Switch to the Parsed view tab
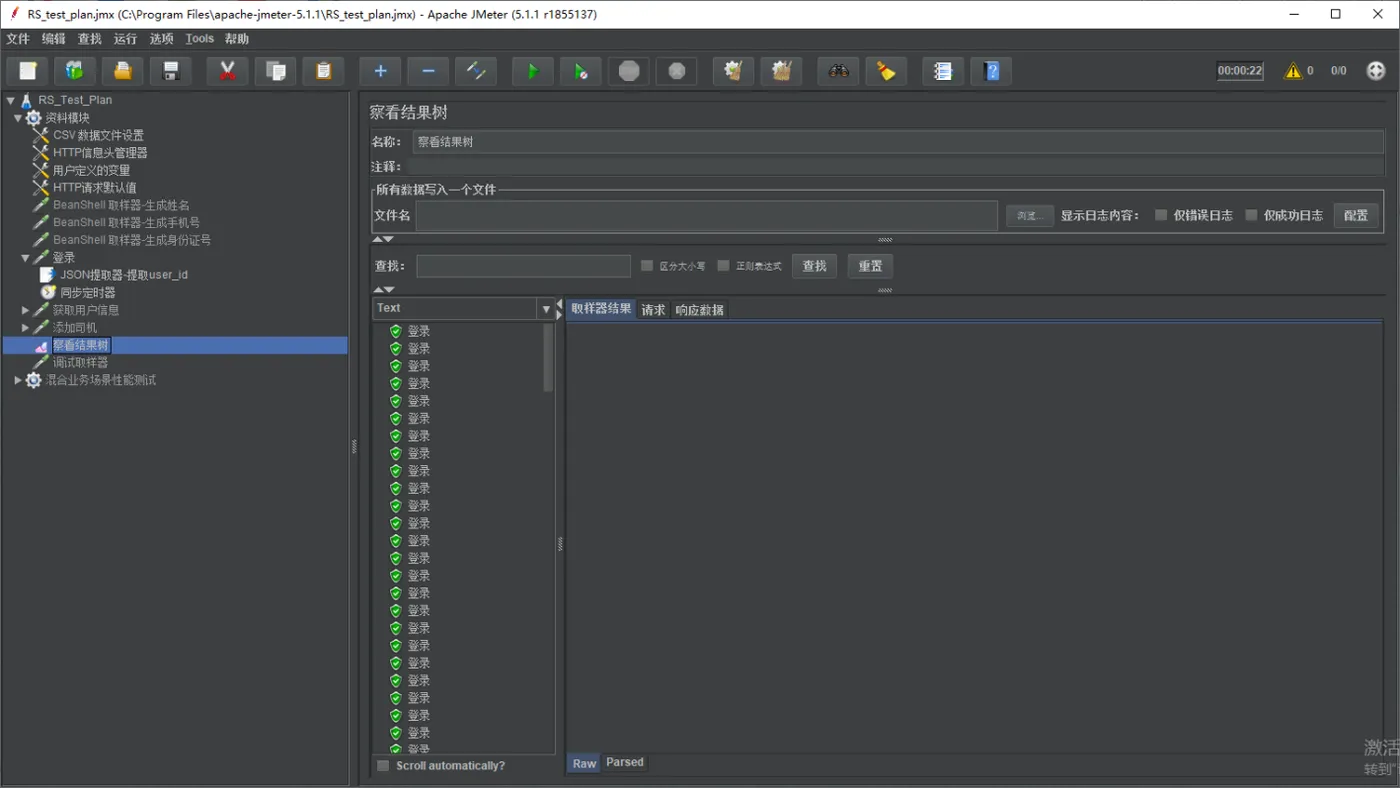The height and width of the screenshot is (788, 1400). coord(625,762)
